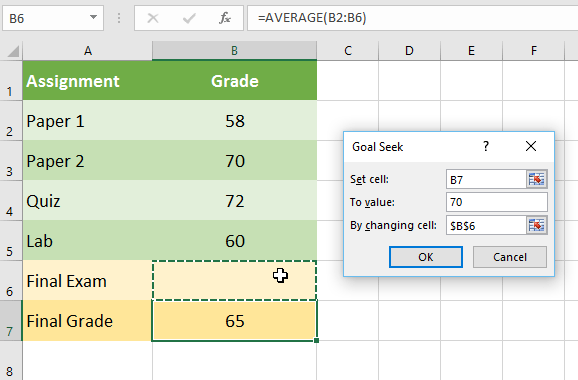The height and width of the screenshot is (380, 578).
Task: Click the fill handle at B7 corner
Action: point(317,341)
